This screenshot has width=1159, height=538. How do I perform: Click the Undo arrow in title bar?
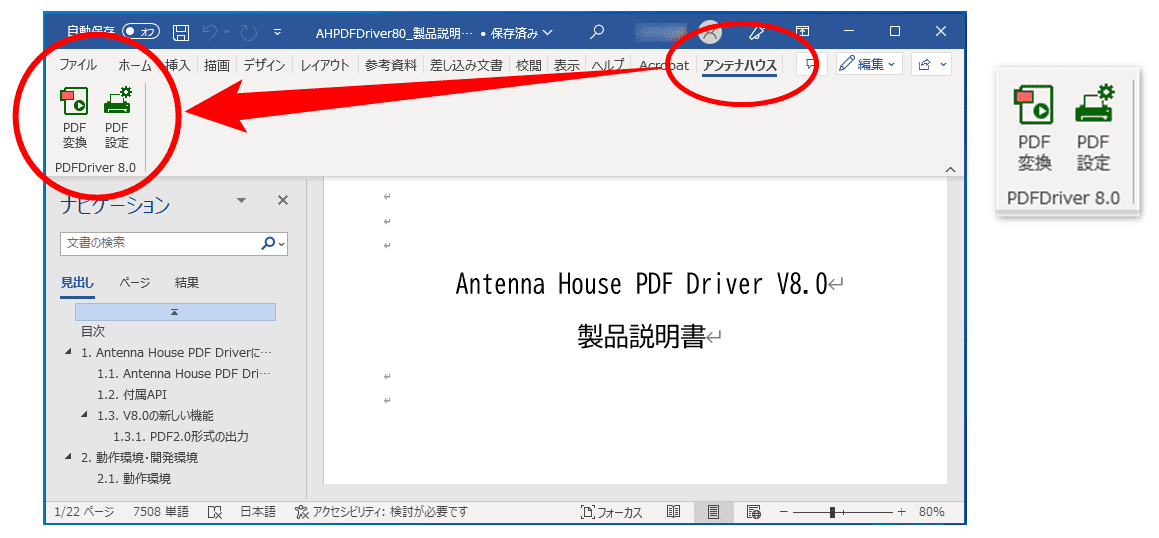(211, 32)
